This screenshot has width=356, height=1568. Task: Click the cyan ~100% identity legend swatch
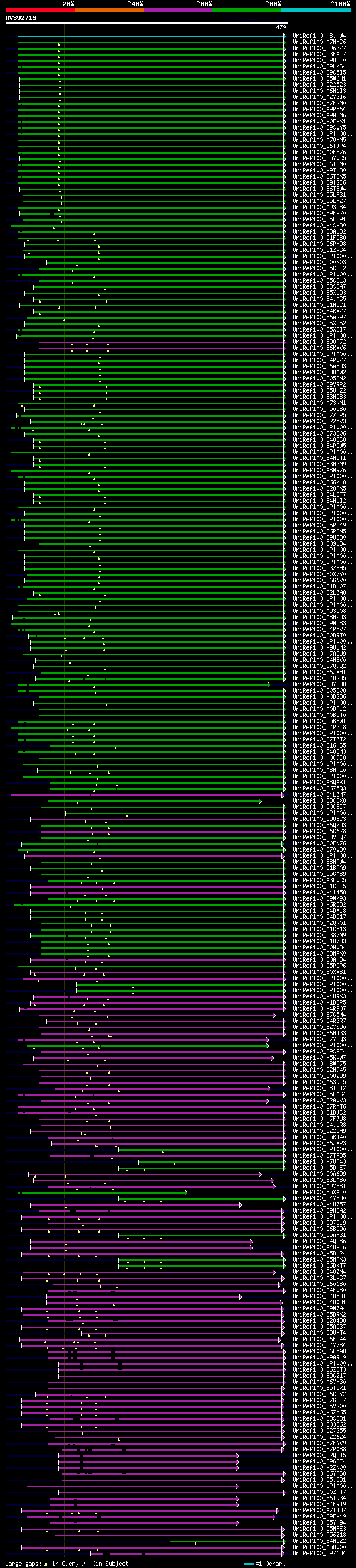click(316, 10)
